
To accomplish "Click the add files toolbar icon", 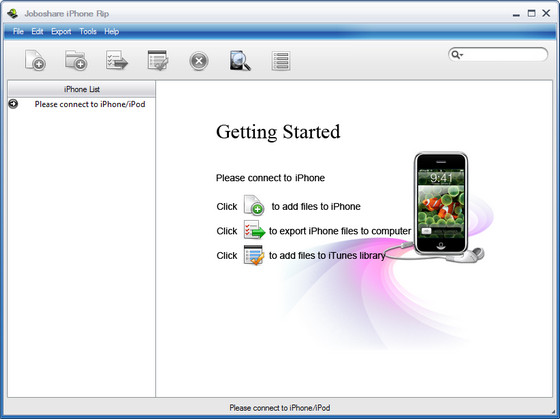I will [35, 60].
